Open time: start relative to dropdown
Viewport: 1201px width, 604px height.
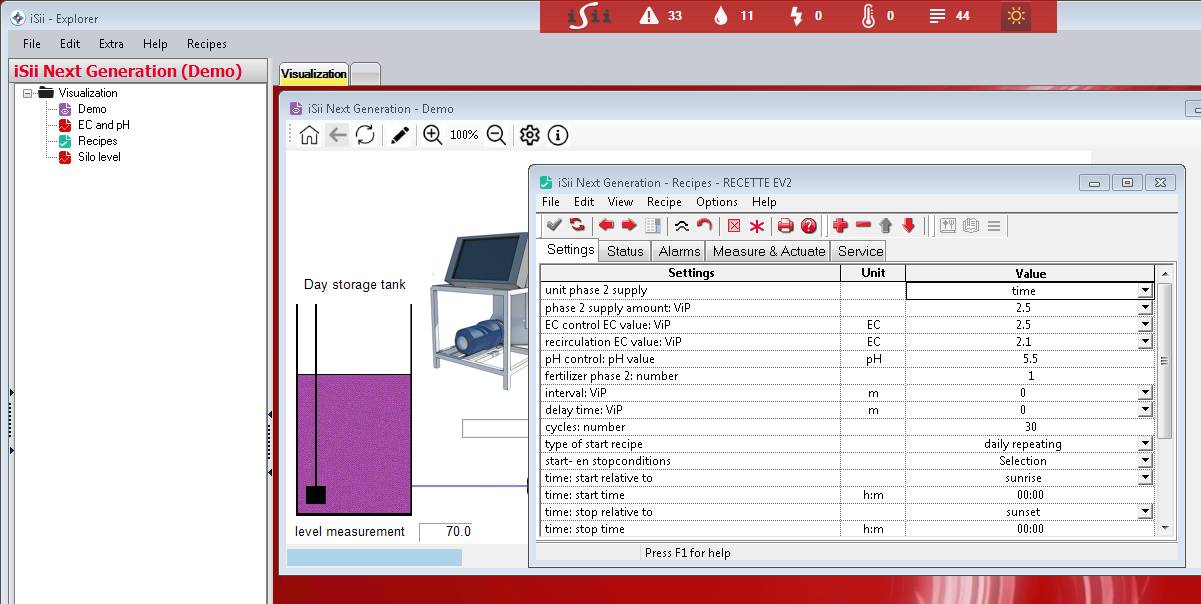pos(1145,478)
